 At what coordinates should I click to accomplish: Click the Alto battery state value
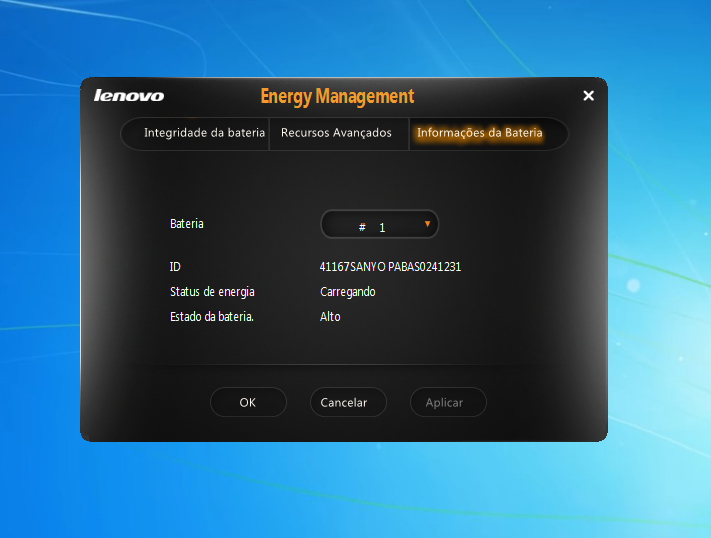pos(330,317)
